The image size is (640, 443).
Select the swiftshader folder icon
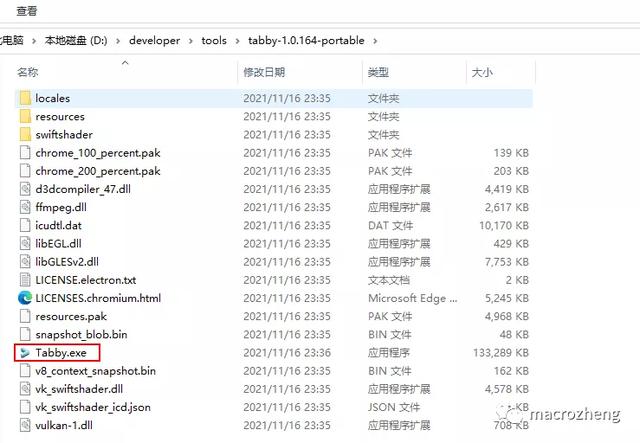25,134
